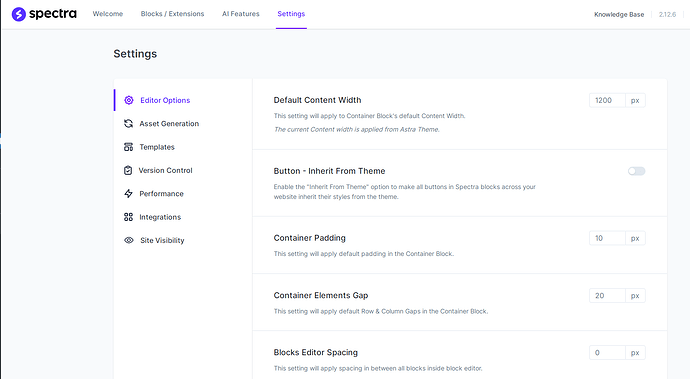Click the Row & Column Gaps description text
This screenshot has width=690, height=379.
(381, 311)
